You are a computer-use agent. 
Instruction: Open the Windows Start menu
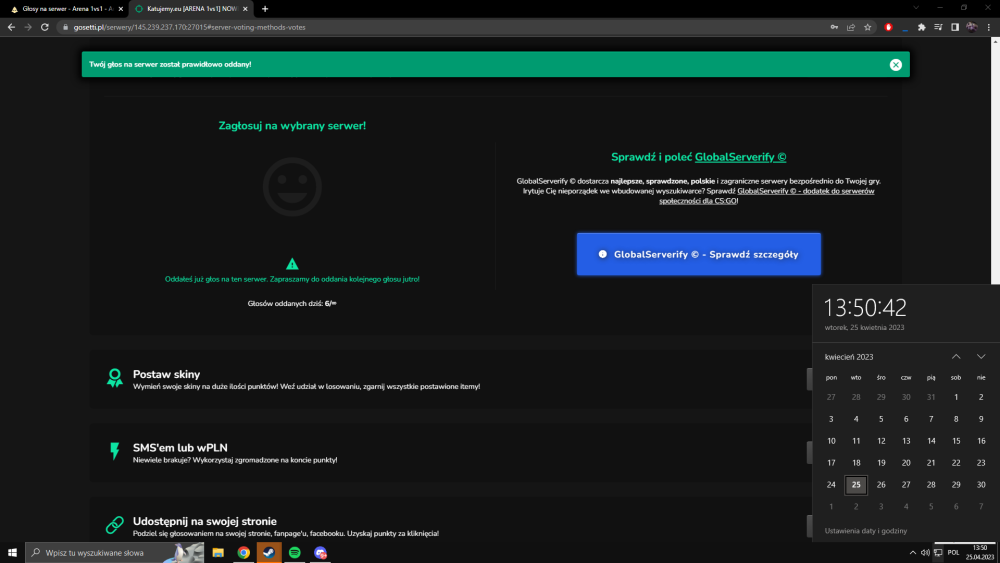[12, 552]
